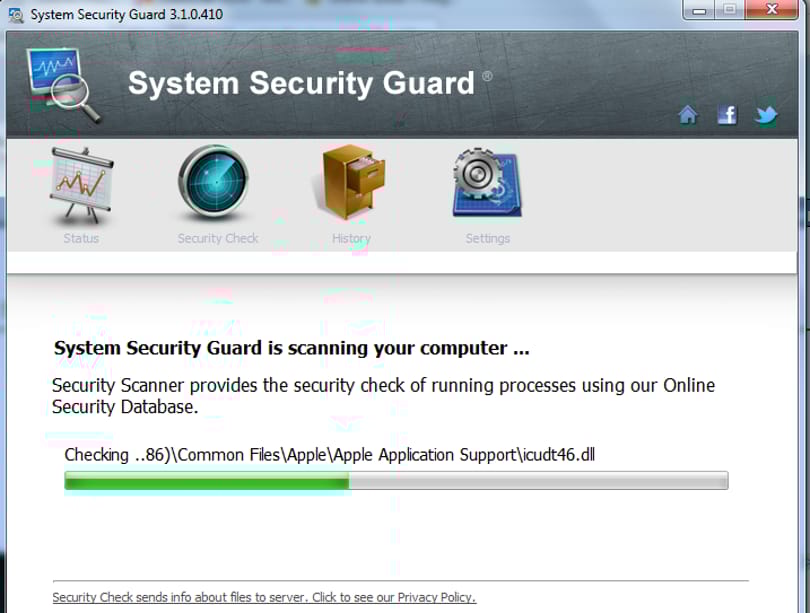Click the title bar app icon
This screenshot has width=810, height=613.
tap(16, 14)
